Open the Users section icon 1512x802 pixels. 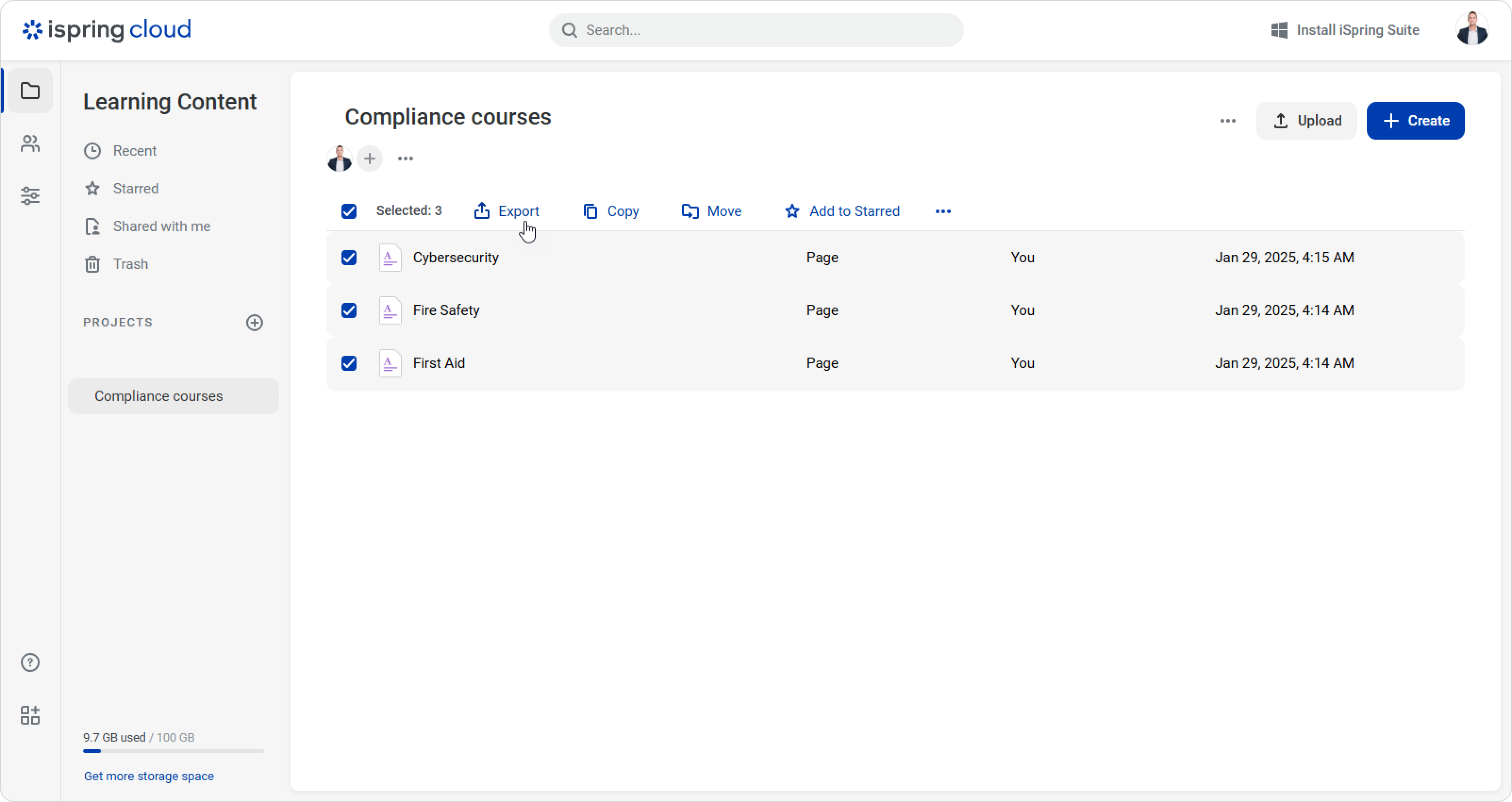click(x=30, y=143)
